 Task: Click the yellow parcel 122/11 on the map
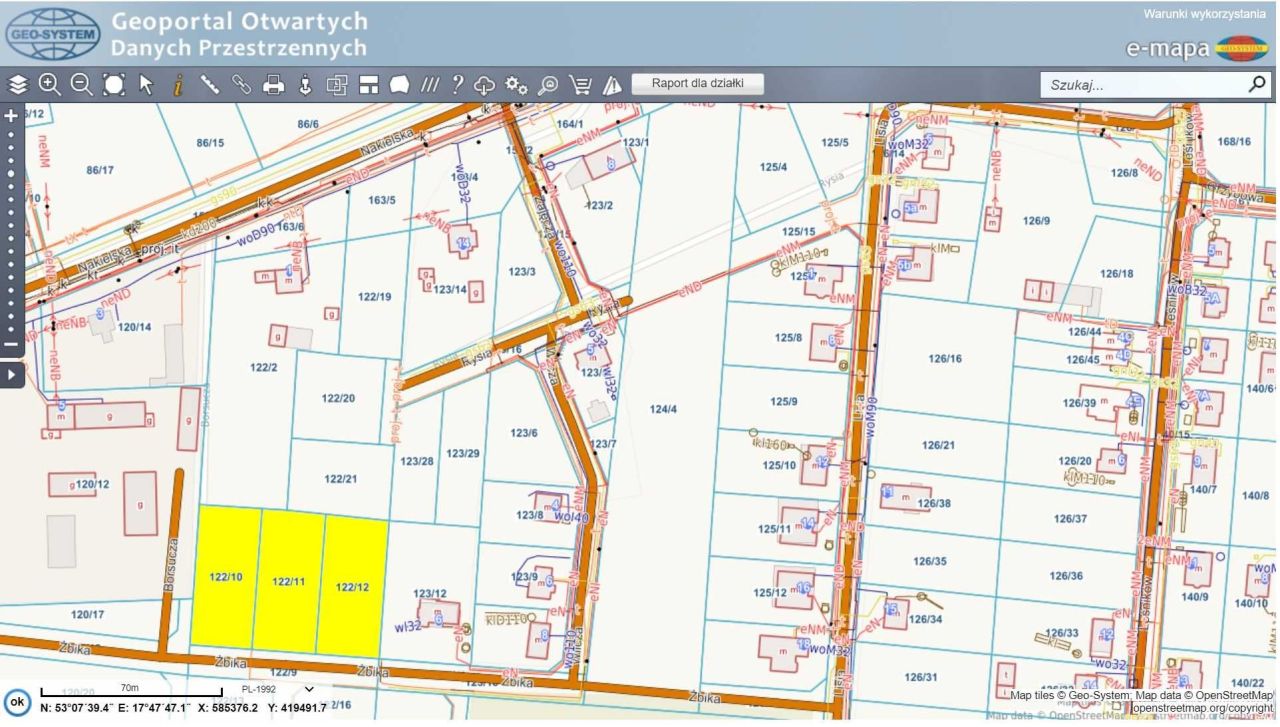pyautogui.click(x=288, y=580)
